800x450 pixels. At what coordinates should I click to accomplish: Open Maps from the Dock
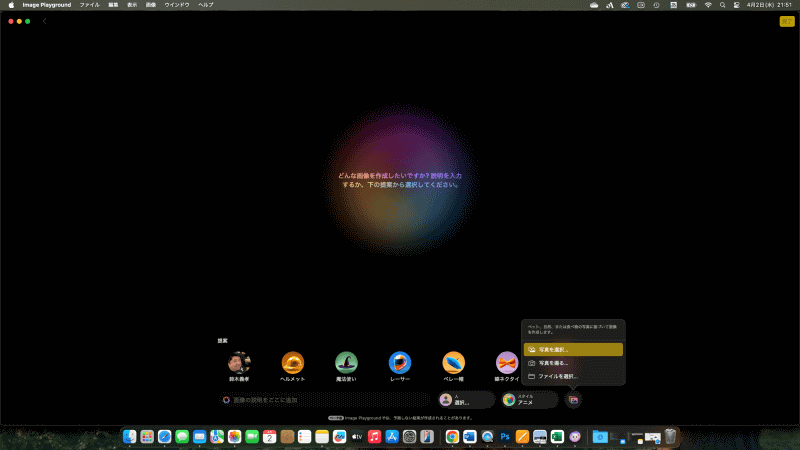pyautogui.click(x=217, y=437)
